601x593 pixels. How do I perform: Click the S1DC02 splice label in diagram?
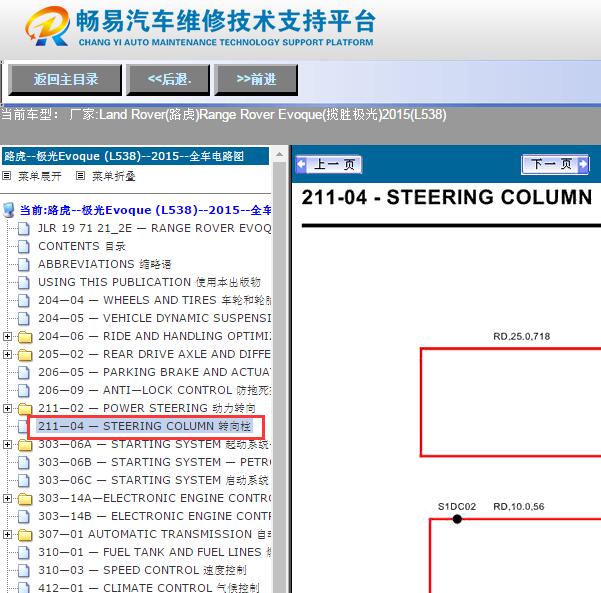456,506
